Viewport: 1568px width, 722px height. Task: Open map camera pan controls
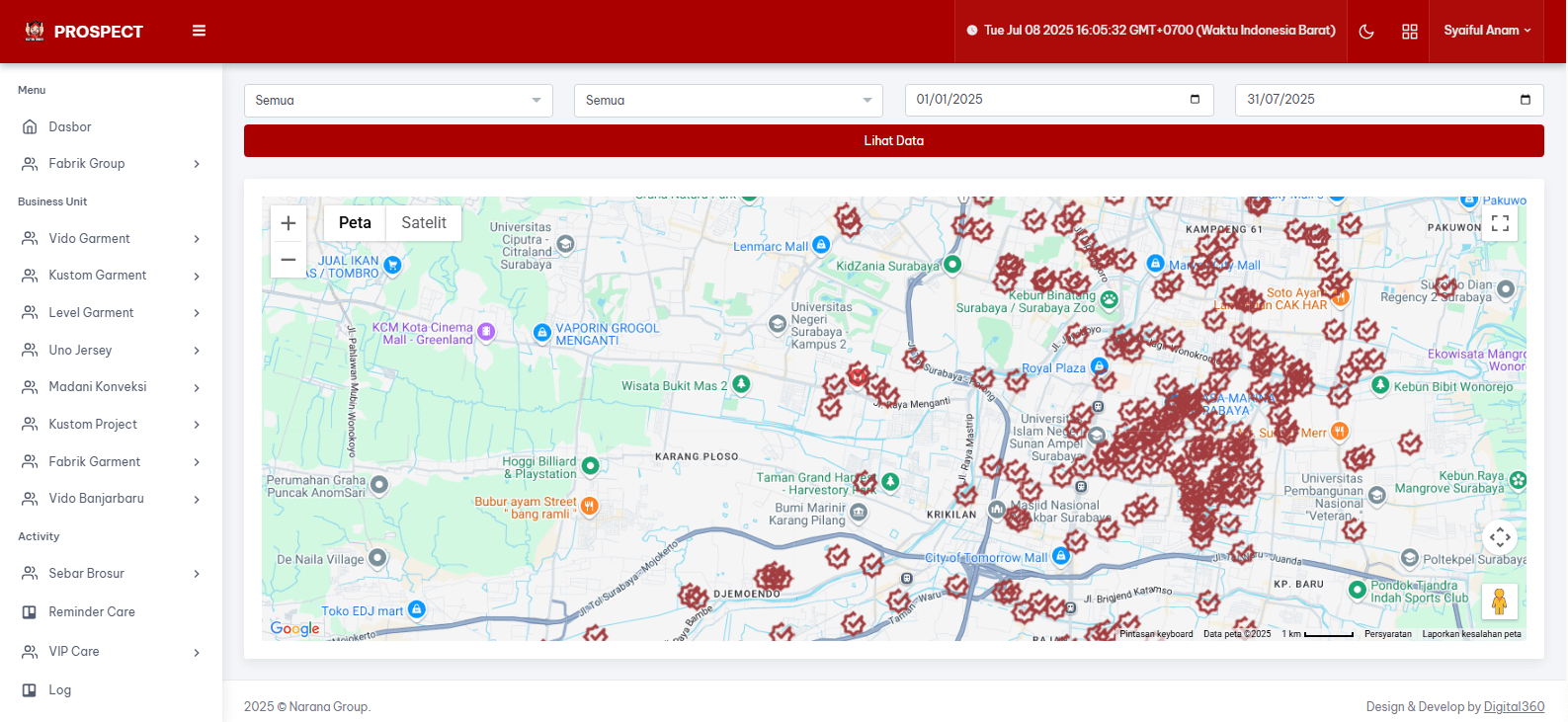coord(1500,537)
